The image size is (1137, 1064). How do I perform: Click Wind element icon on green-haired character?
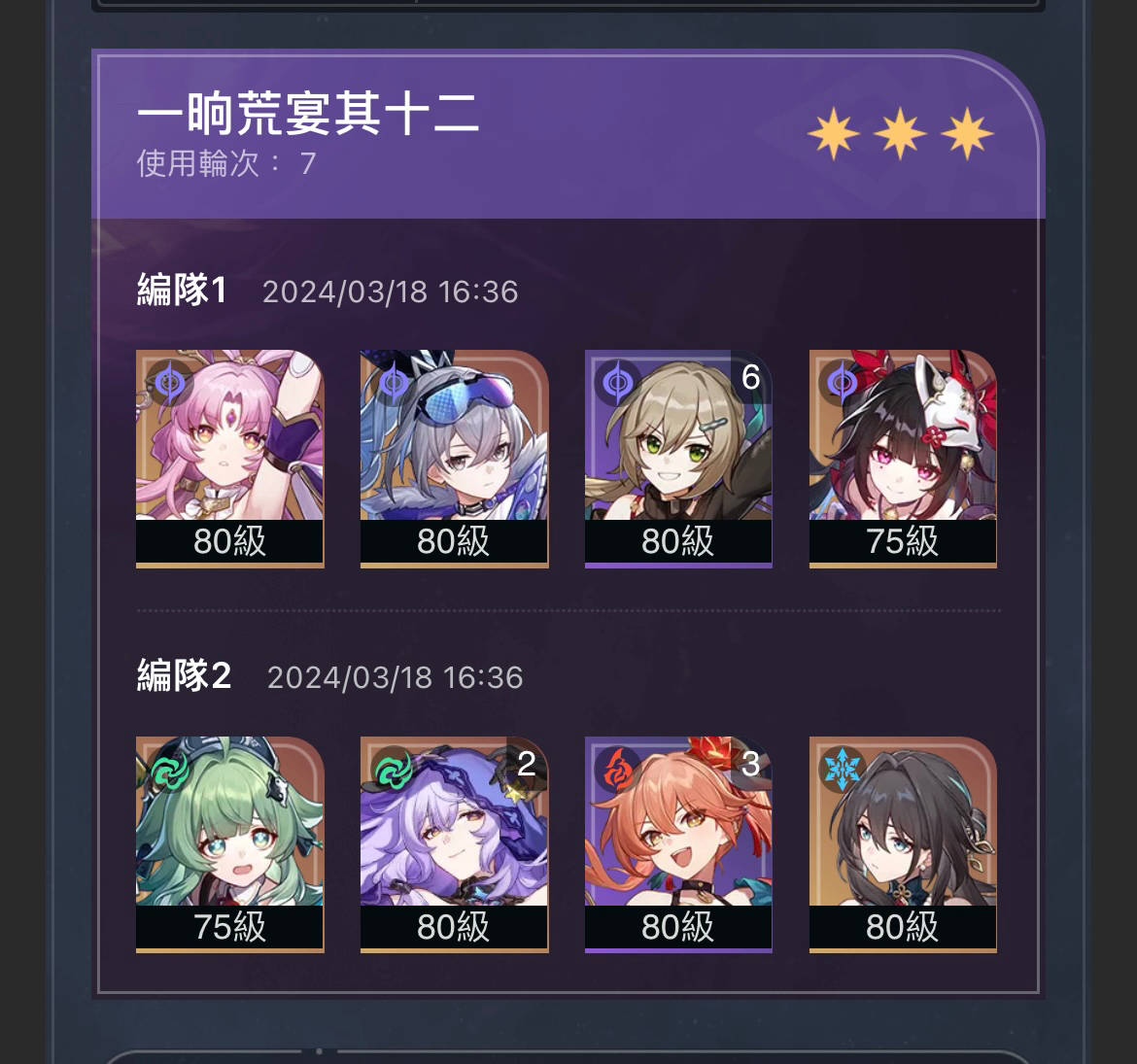(170, 769)
